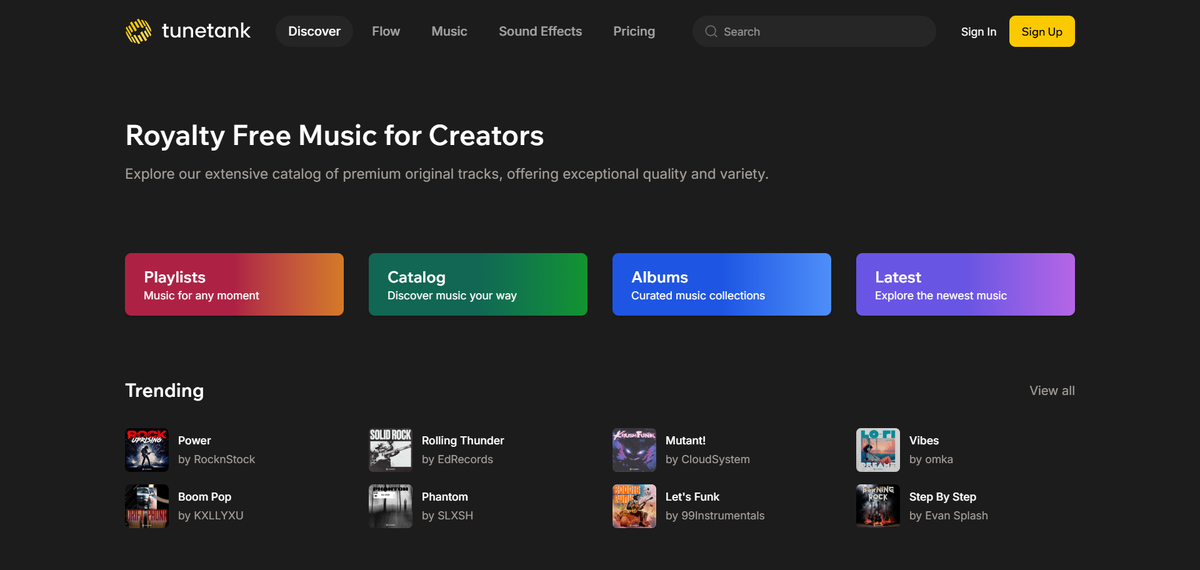Select the Mutant! track artwork
The image size is (1200, 570).
[634, 450]
